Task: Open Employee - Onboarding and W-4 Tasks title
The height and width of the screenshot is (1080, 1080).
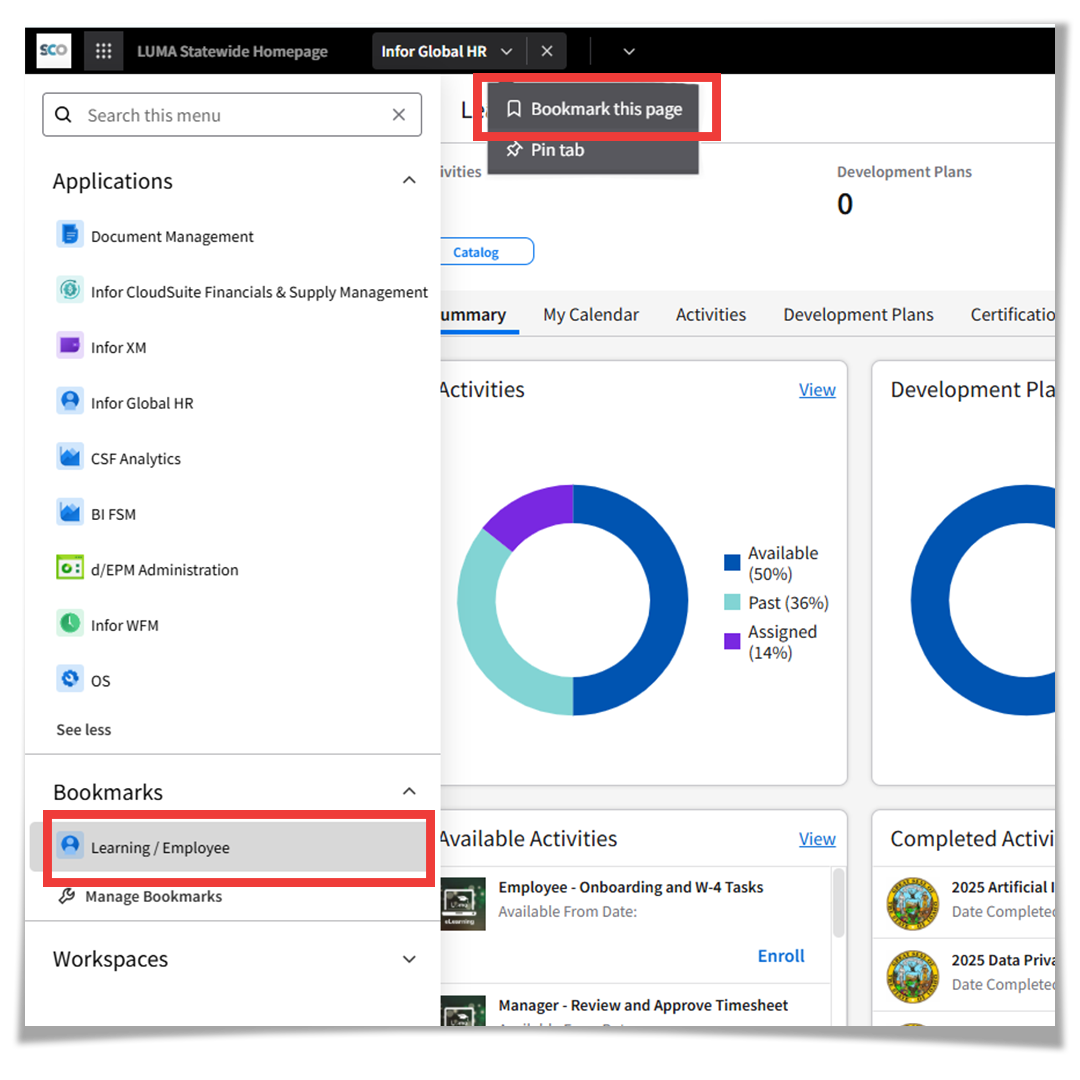Action: pos(630,887)
